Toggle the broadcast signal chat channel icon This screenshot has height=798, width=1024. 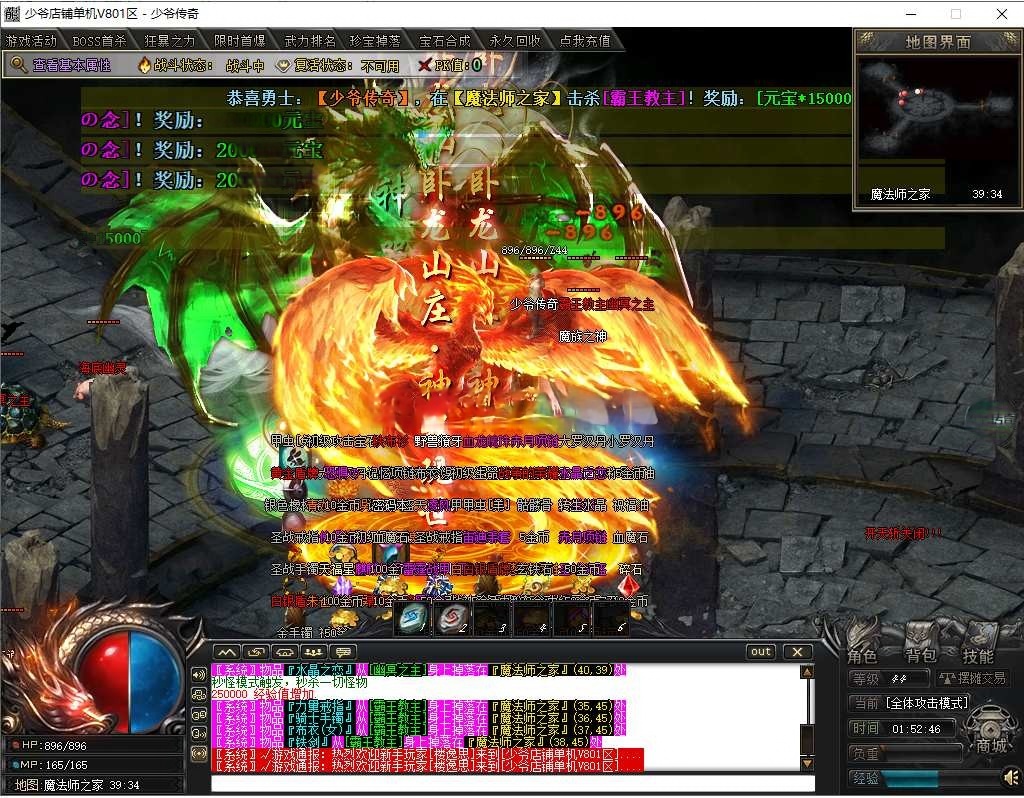pos(199,753)
